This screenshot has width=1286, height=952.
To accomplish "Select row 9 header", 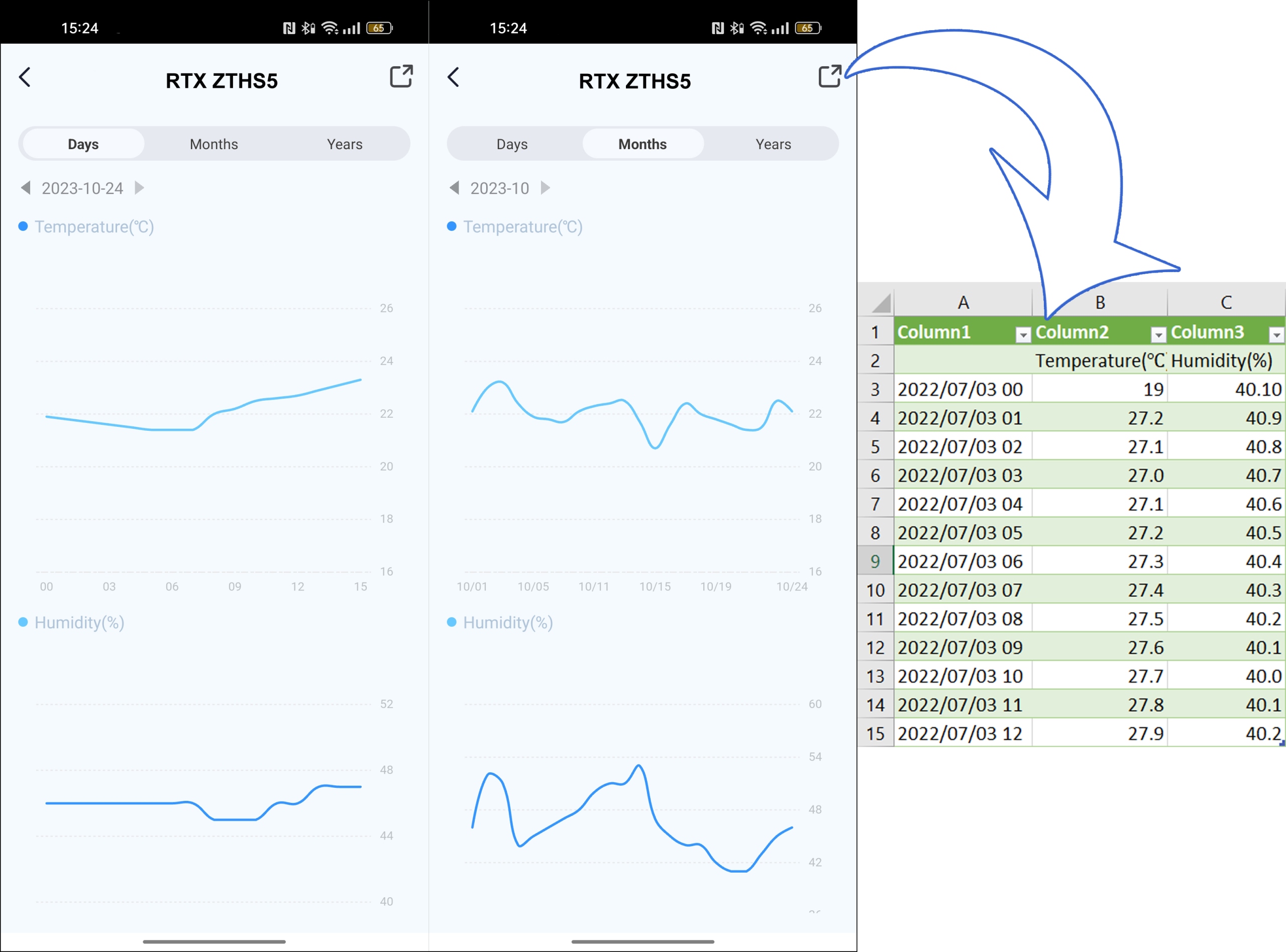I will (875, 561).
